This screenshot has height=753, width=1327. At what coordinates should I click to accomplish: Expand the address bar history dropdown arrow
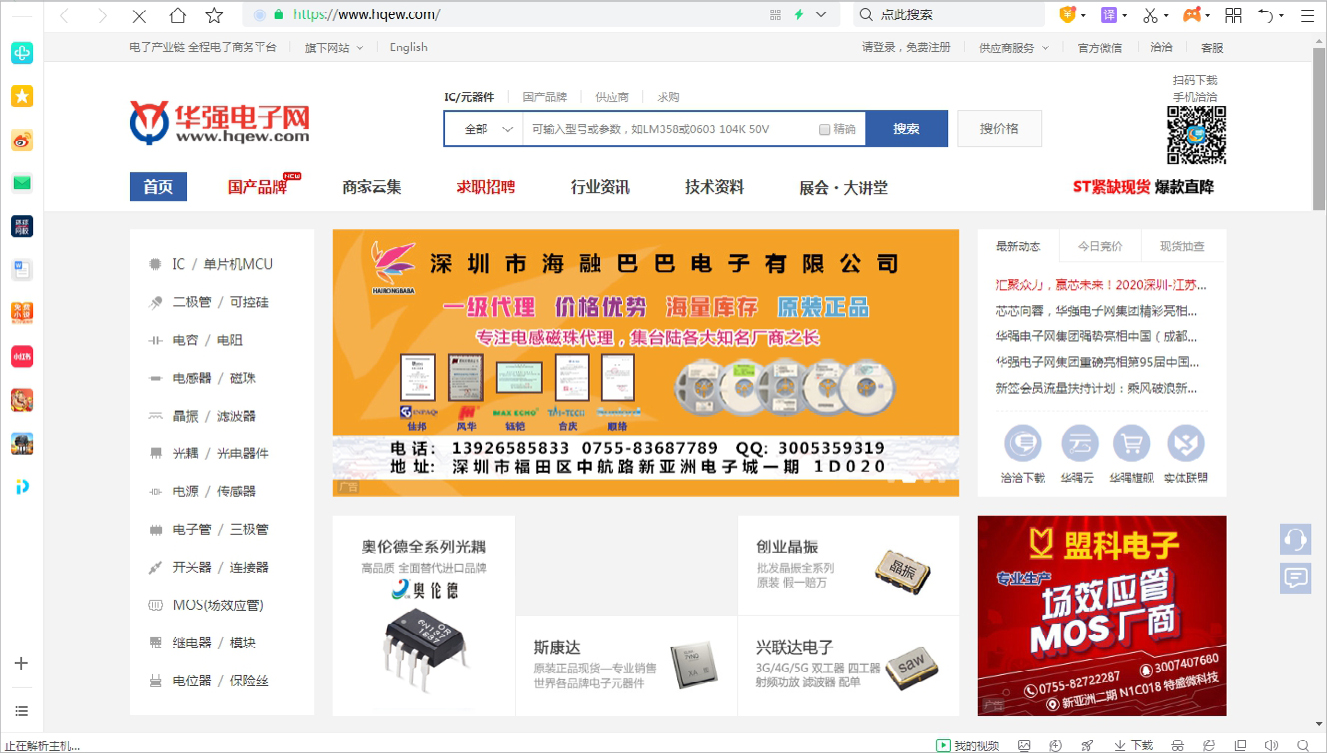tap(822, 15)
